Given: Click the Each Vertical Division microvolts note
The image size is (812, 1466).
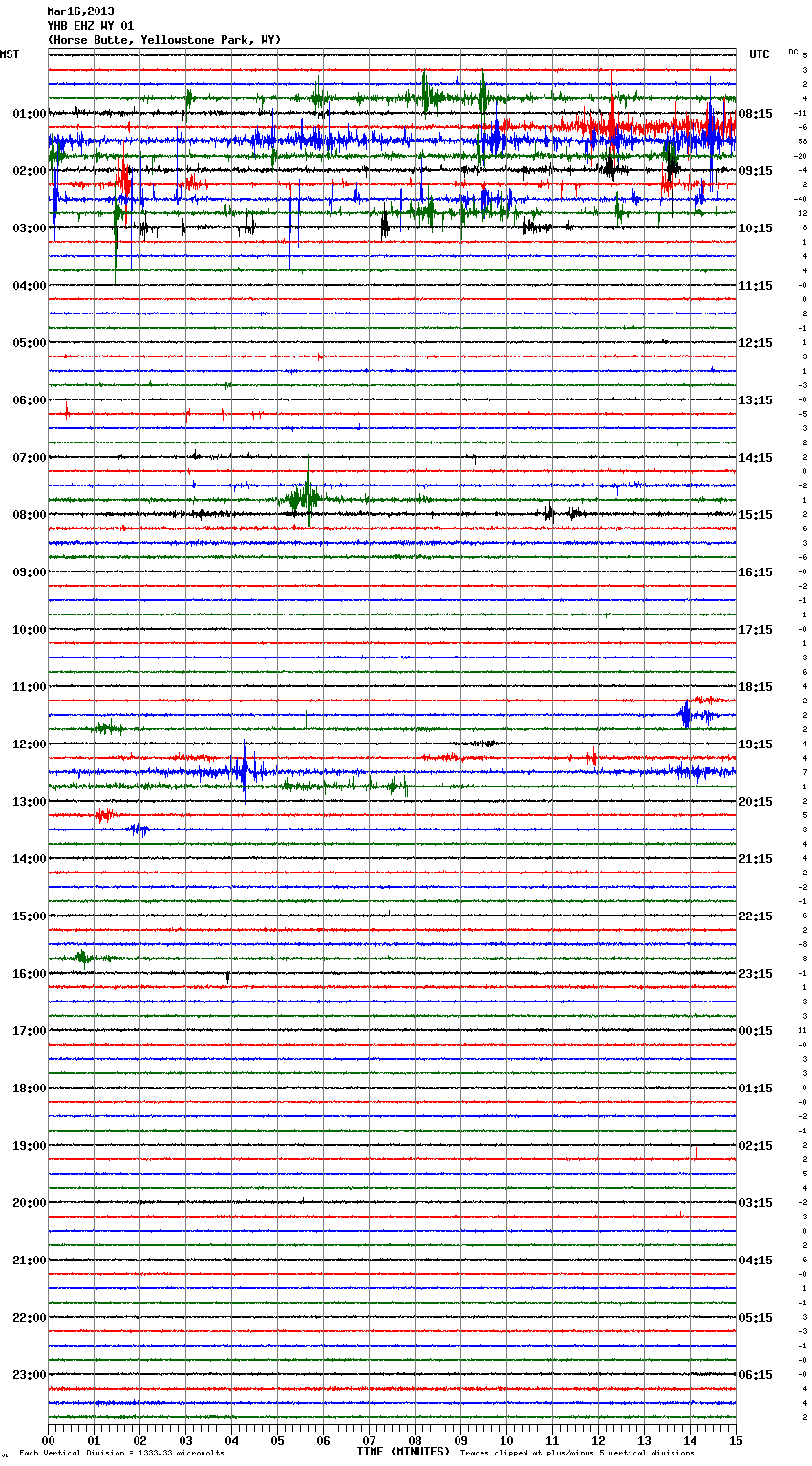Looking at the screenshot, I should (121, 1453).
